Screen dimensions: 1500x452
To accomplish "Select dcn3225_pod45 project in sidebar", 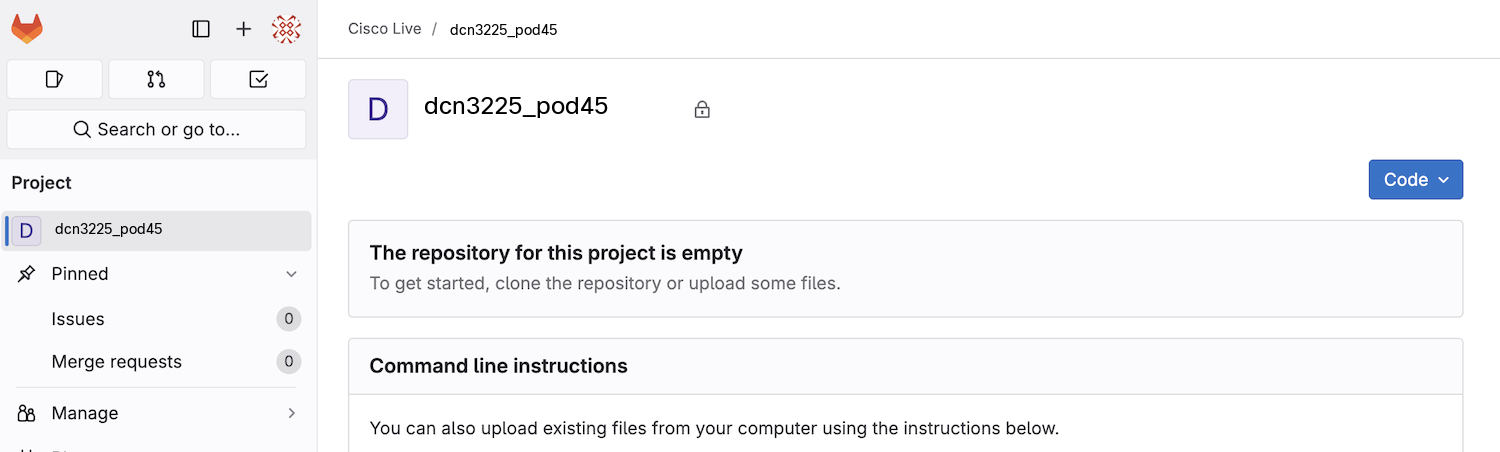I will coord(108,230).
